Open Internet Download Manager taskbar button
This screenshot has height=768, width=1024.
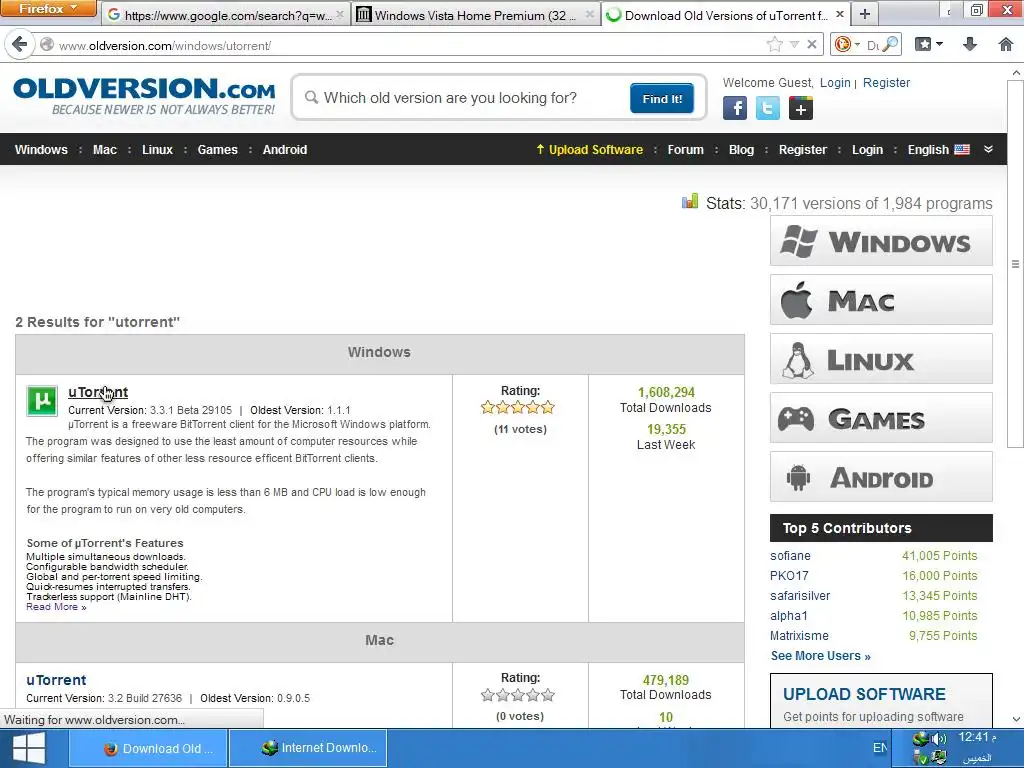coord(308,748)
